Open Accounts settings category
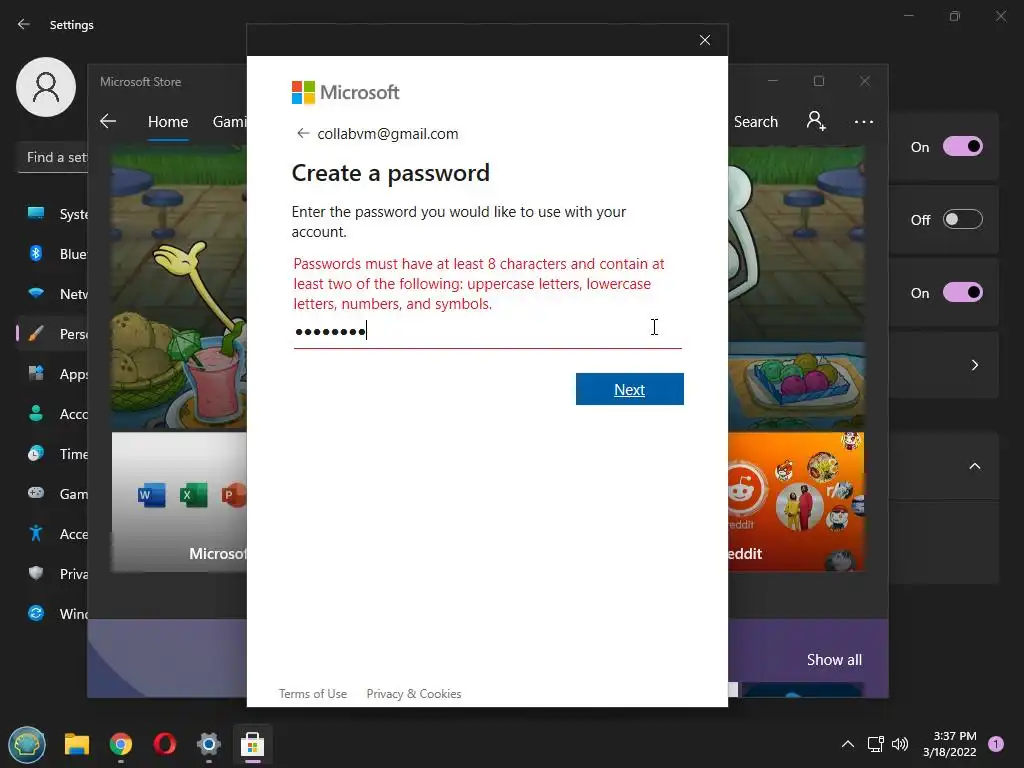The width and height of the screenshot is (1024, 768). tap(54, 414)
